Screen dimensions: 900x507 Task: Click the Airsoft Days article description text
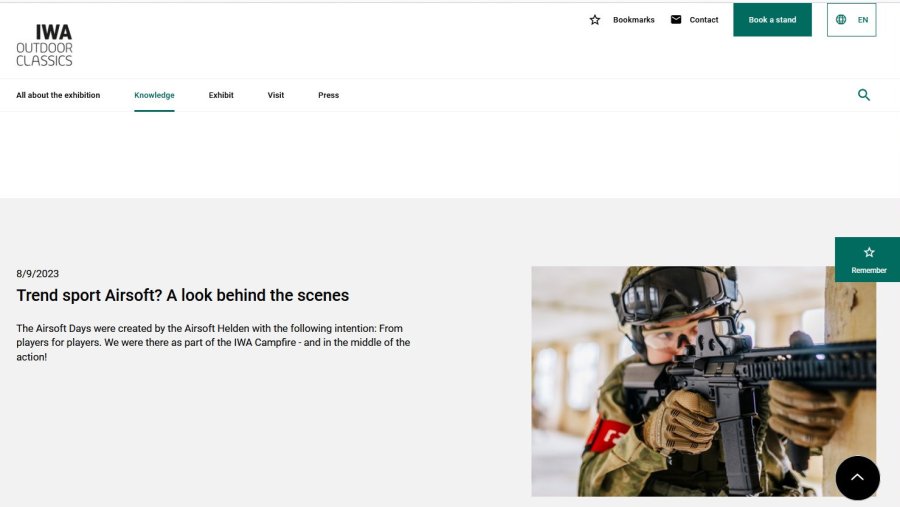click(213, 342)
